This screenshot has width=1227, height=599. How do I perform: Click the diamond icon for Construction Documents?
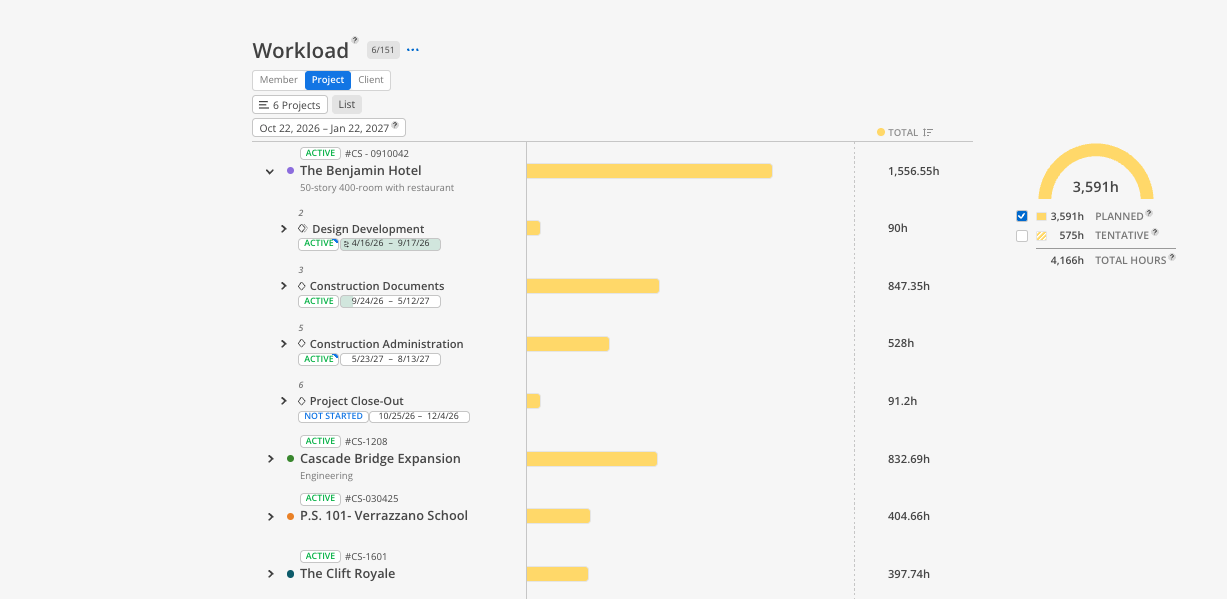pos(302,286)
